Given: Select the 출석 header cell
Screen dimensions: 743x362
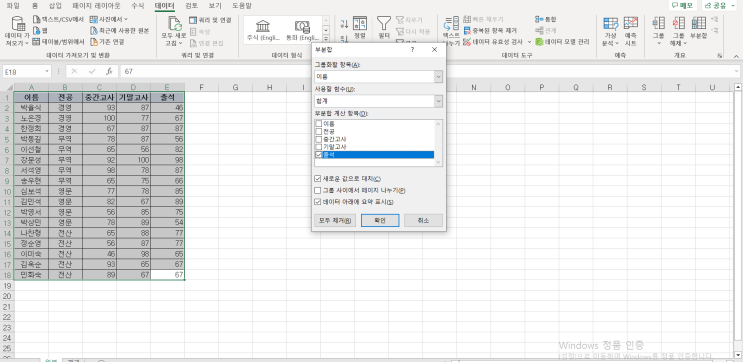Looking at the screenshot, I should 167,97.
